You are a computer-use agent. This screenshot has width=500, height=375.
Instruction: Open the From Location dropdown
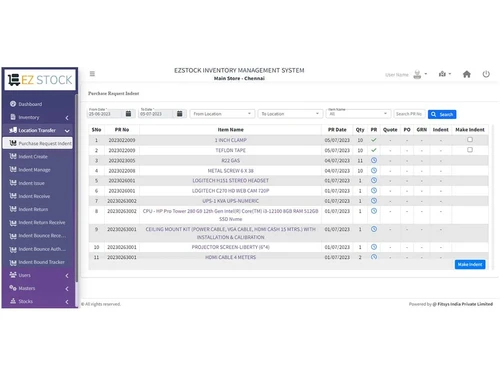(x=222, y=114)
